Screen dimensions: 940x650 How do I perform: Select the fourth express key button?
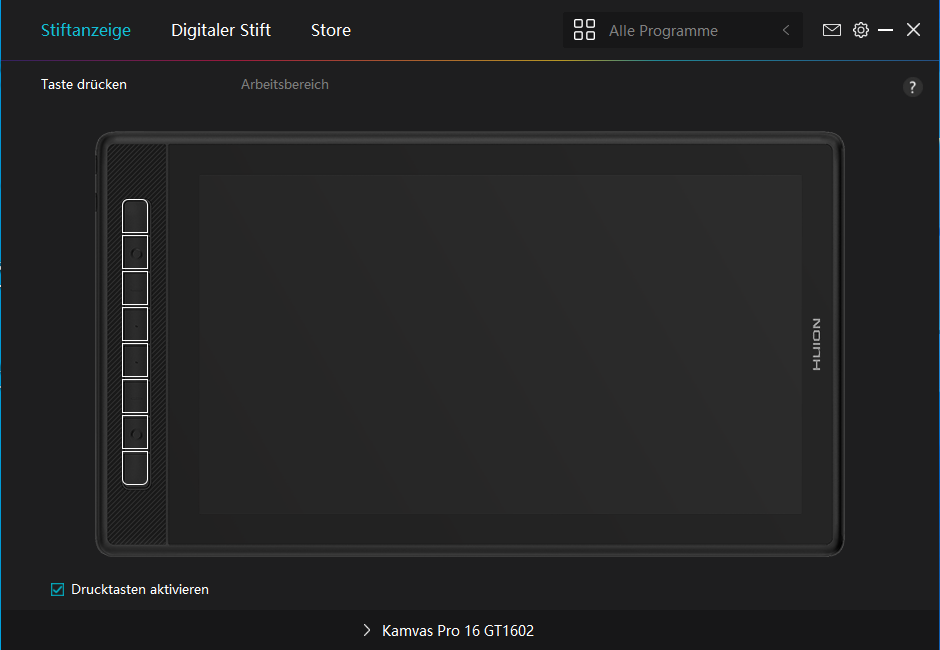click(x=135, y=324)
